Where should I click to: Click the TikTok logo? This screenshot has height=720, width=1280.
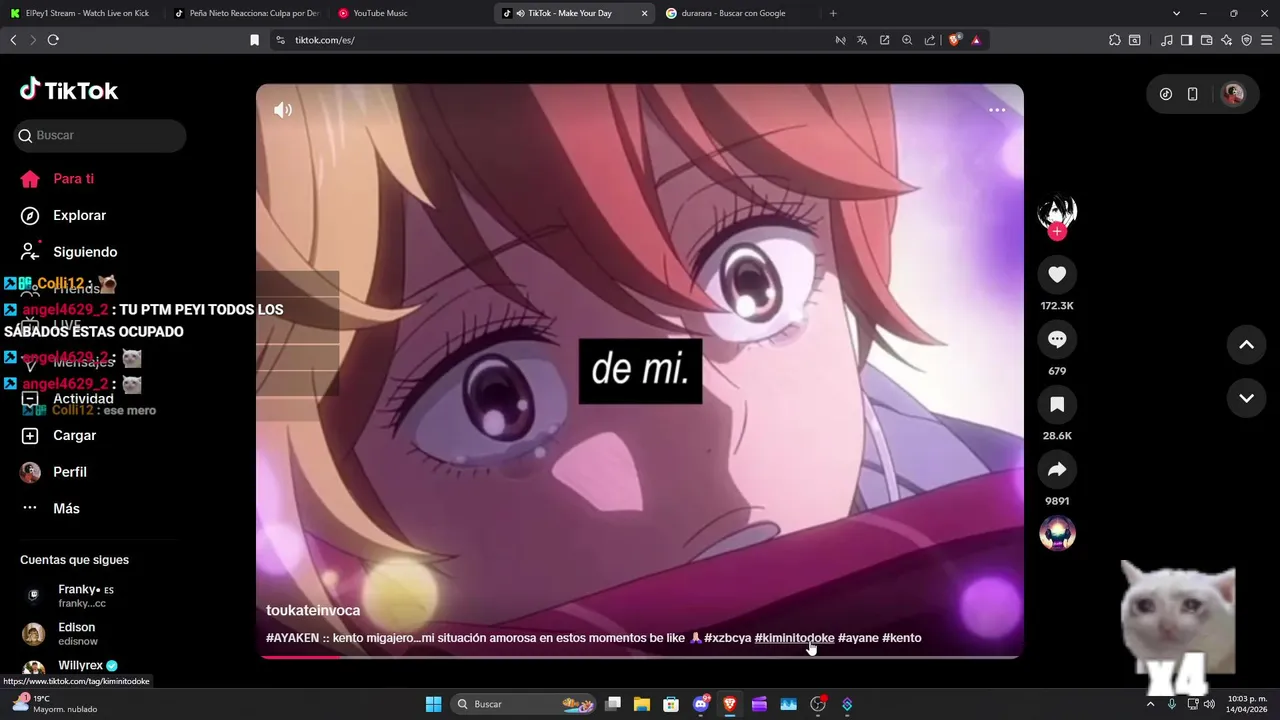pyautogui.click(x=69, y=90)
